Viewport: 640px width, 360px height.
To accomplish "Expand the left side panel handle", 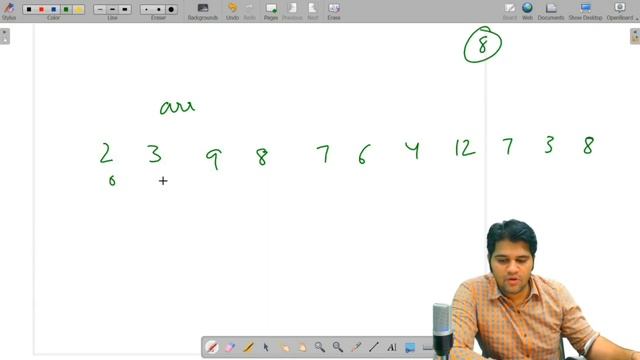I will 4,36.
